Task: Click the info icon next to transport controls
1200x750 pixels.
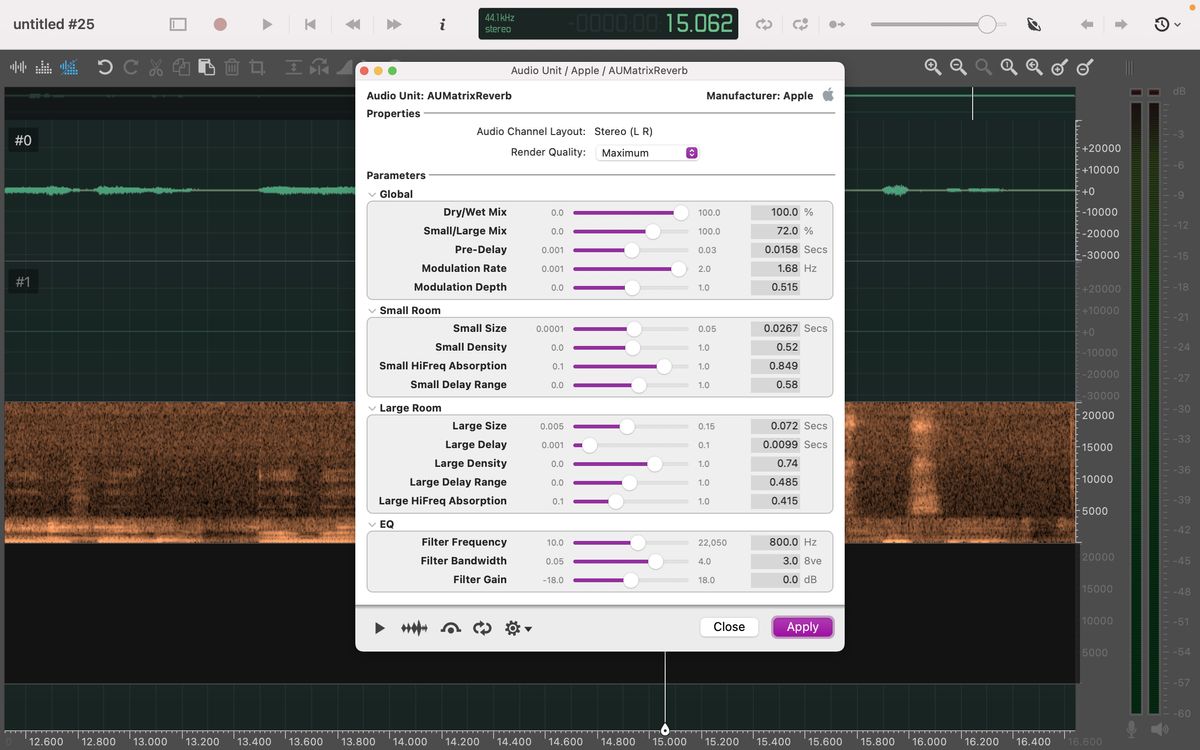Action: tap(442, 24)
